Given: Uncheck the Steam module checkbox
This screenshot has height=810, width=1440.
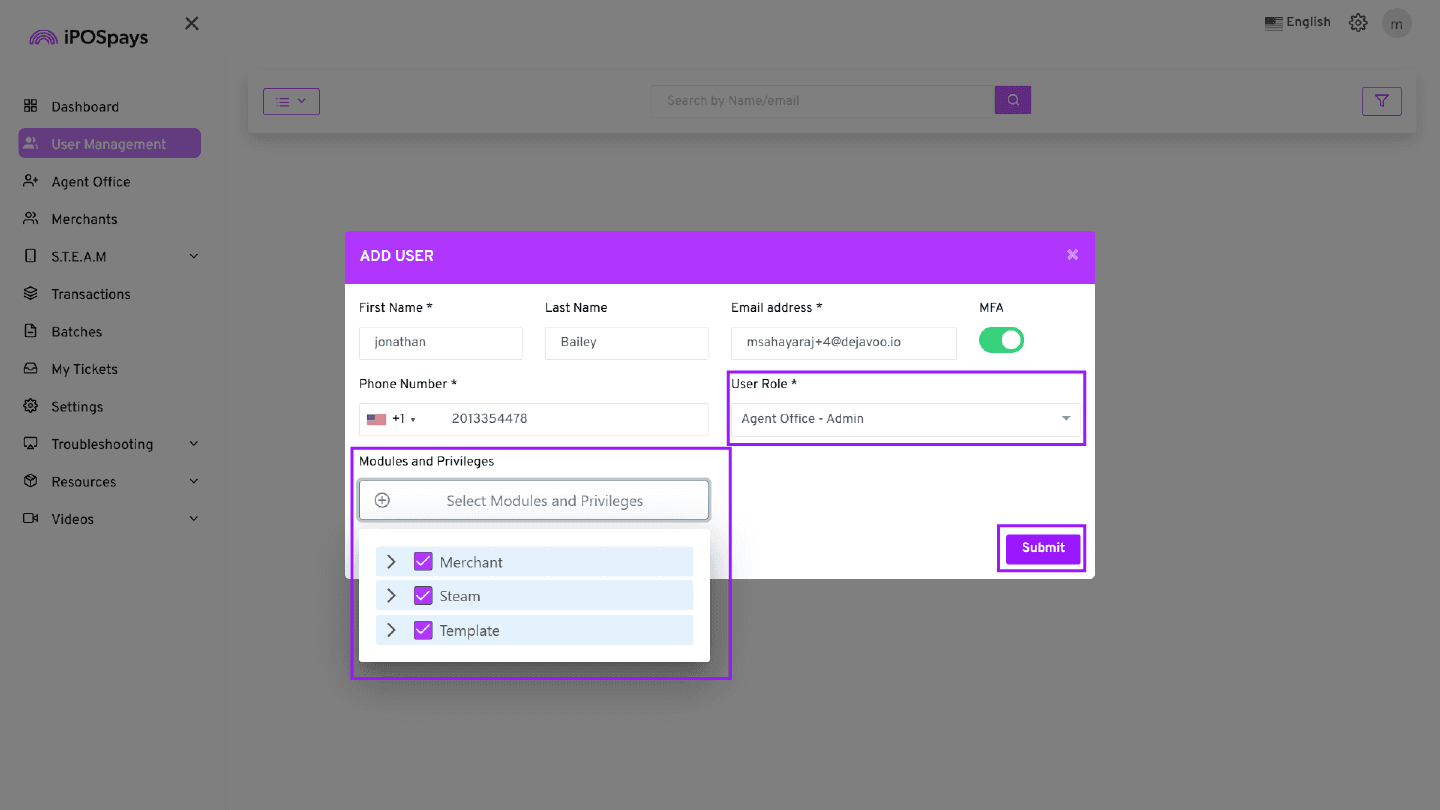Looking at the screenshot, I should click(423, 596).
